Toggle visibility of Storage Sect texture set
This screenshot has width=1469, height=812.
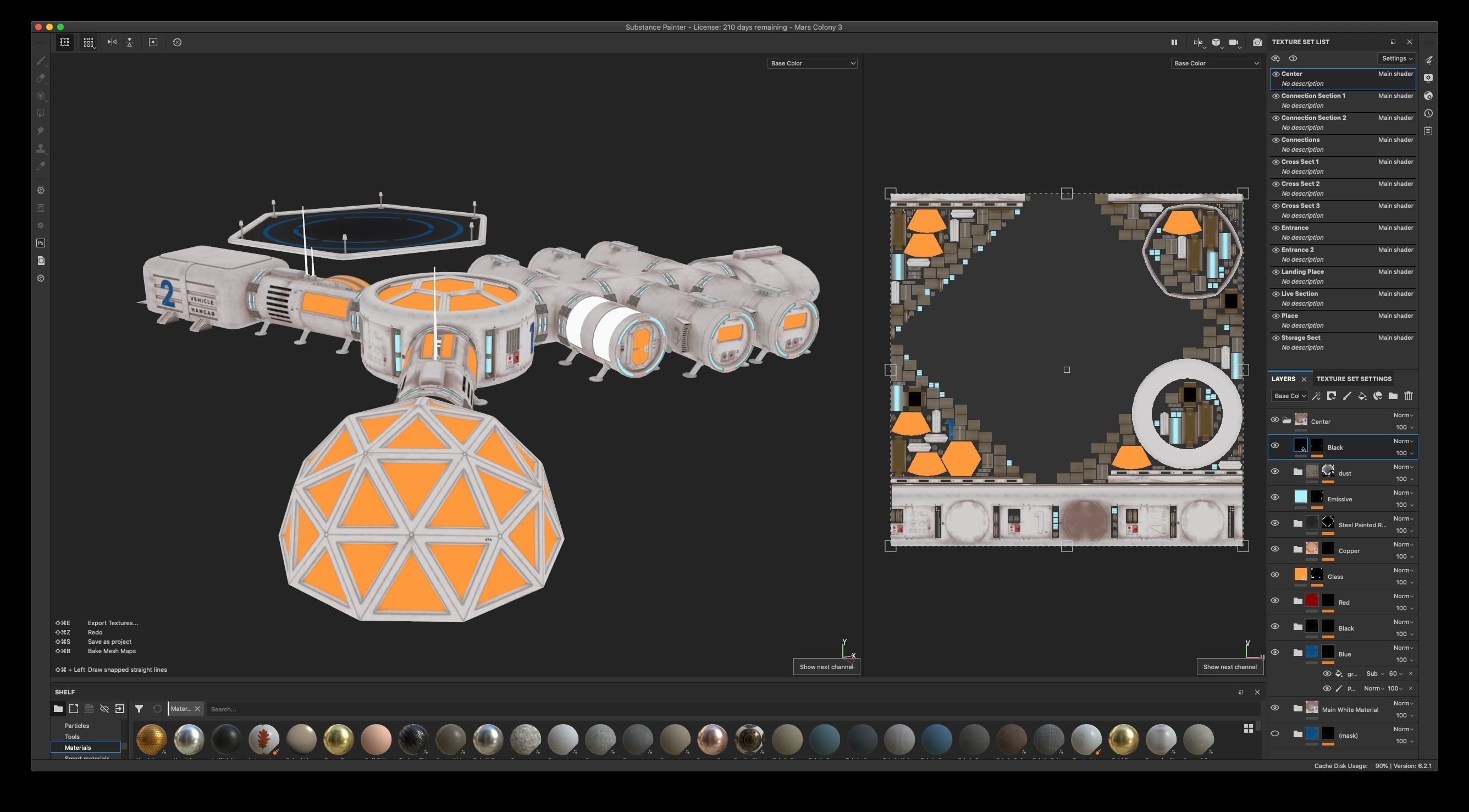point(1275,338)
